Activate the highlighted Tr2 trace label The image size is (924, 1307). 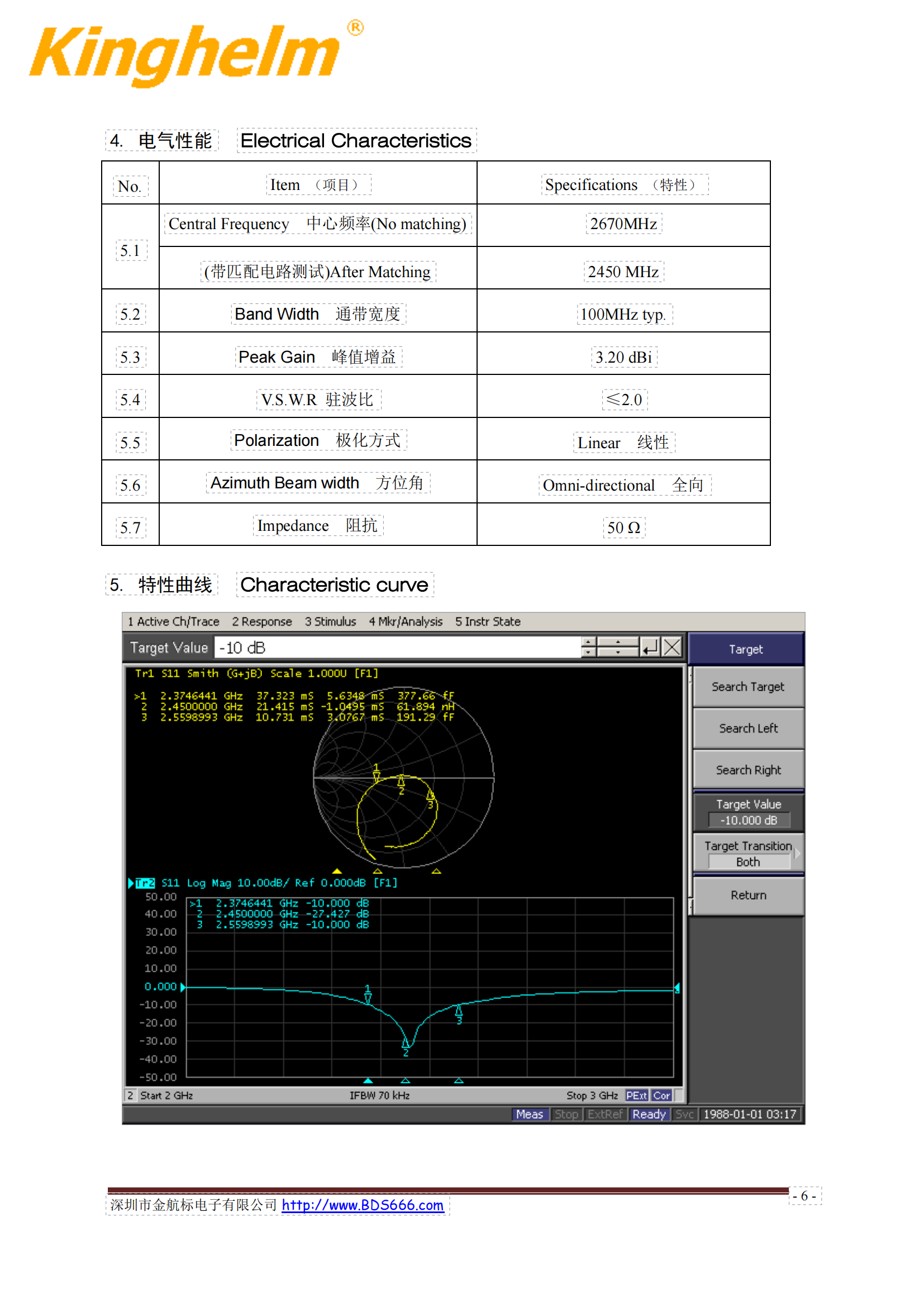(145, 883)
